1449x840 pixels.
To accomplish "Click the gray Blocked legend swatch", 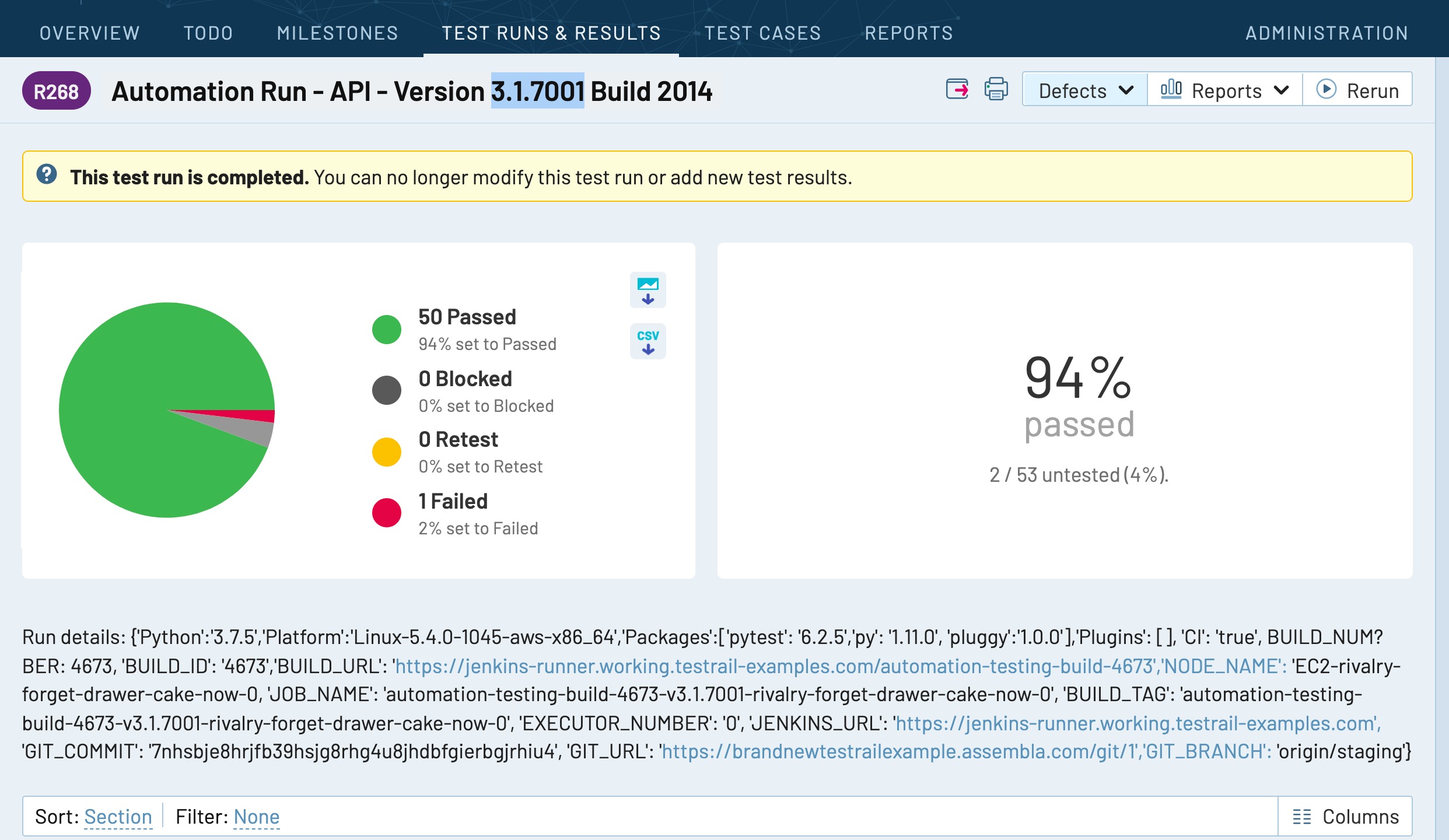I will (x=386, y=390).
